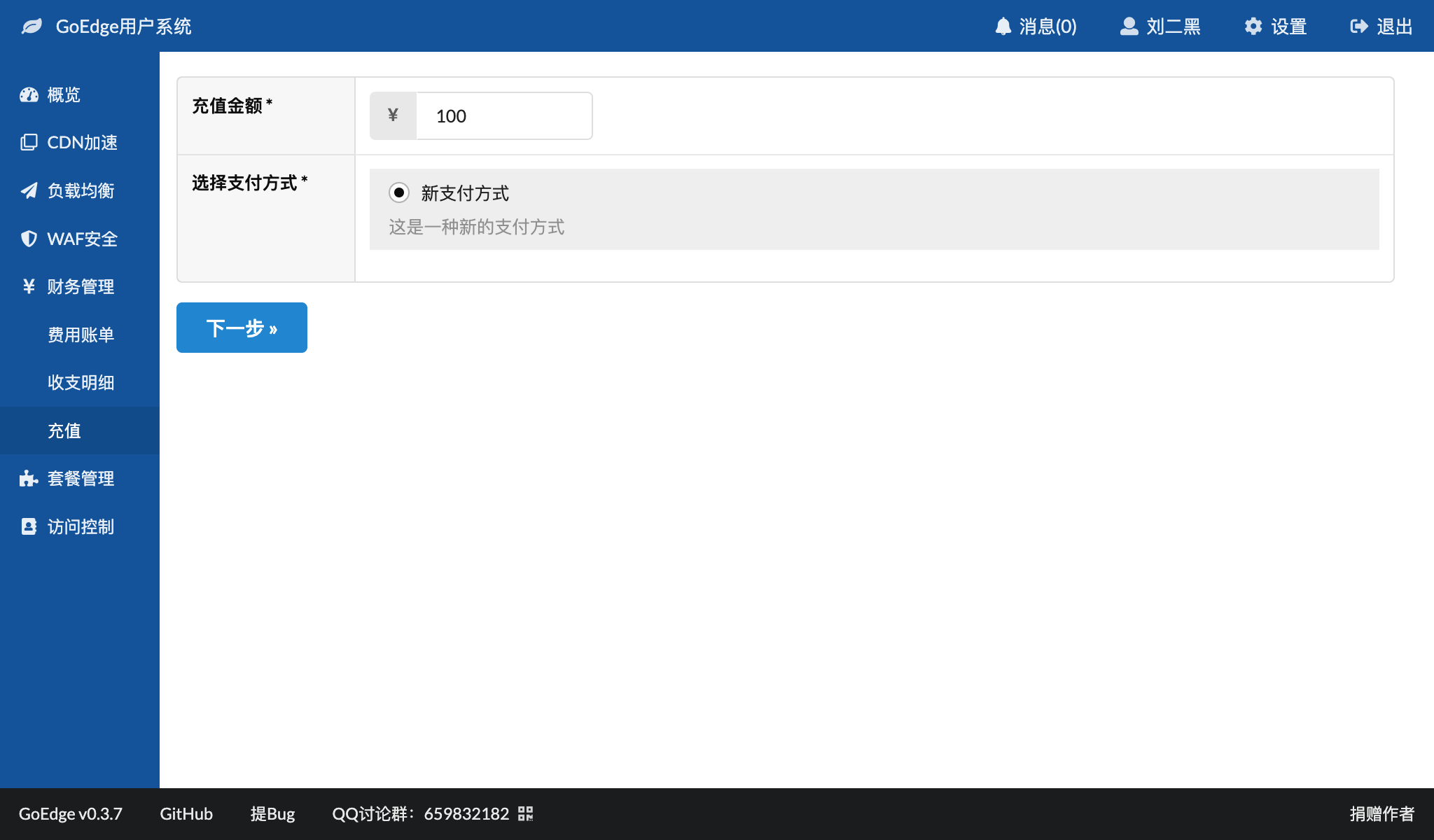Screen dimensions: 1434x840
Task: Click the 新支付方式 payment option label
Action: pos(465,193)
